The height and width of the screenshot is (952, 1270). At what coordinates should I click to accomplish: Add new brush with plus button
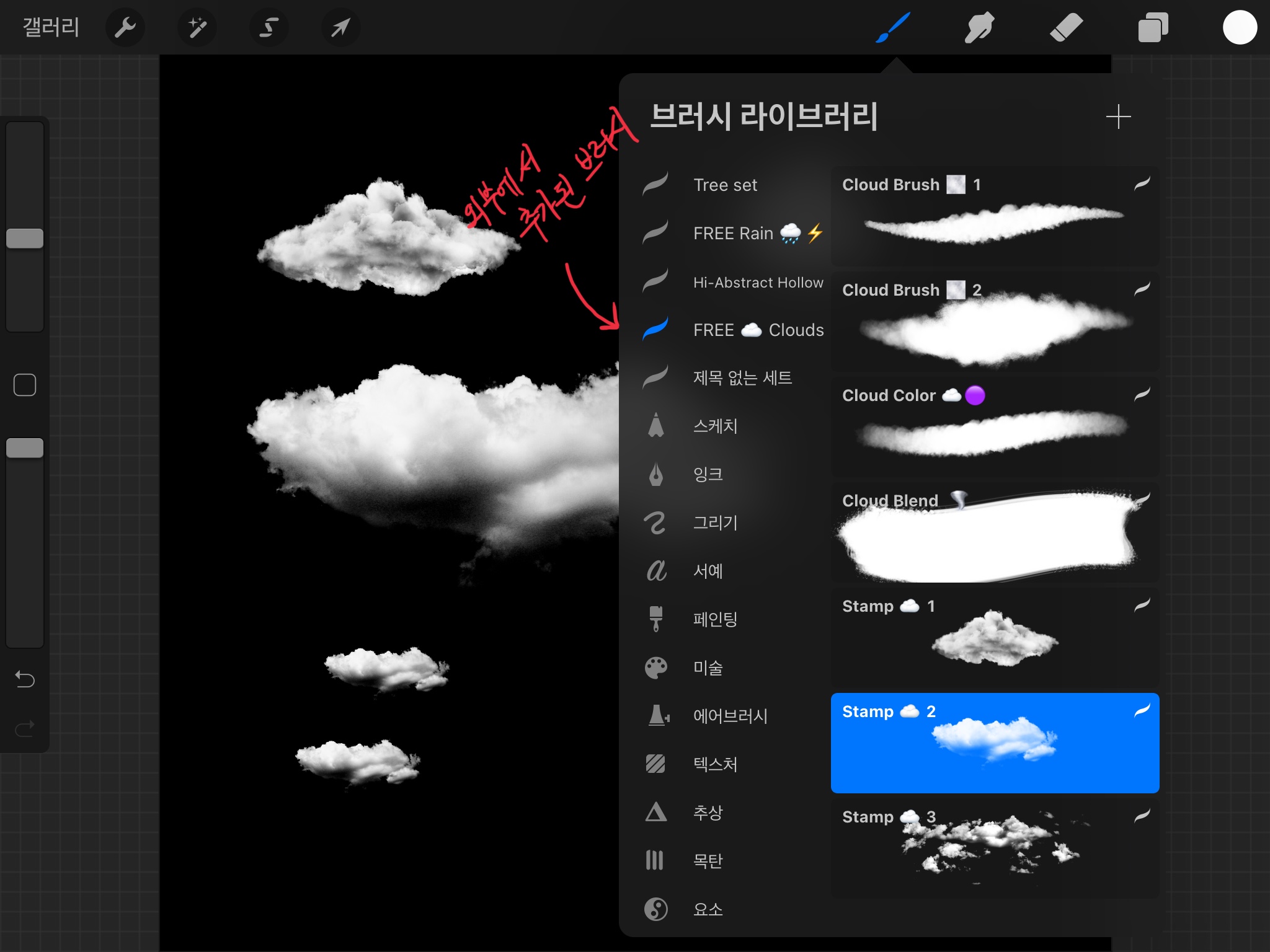(x=1118, y=117)
